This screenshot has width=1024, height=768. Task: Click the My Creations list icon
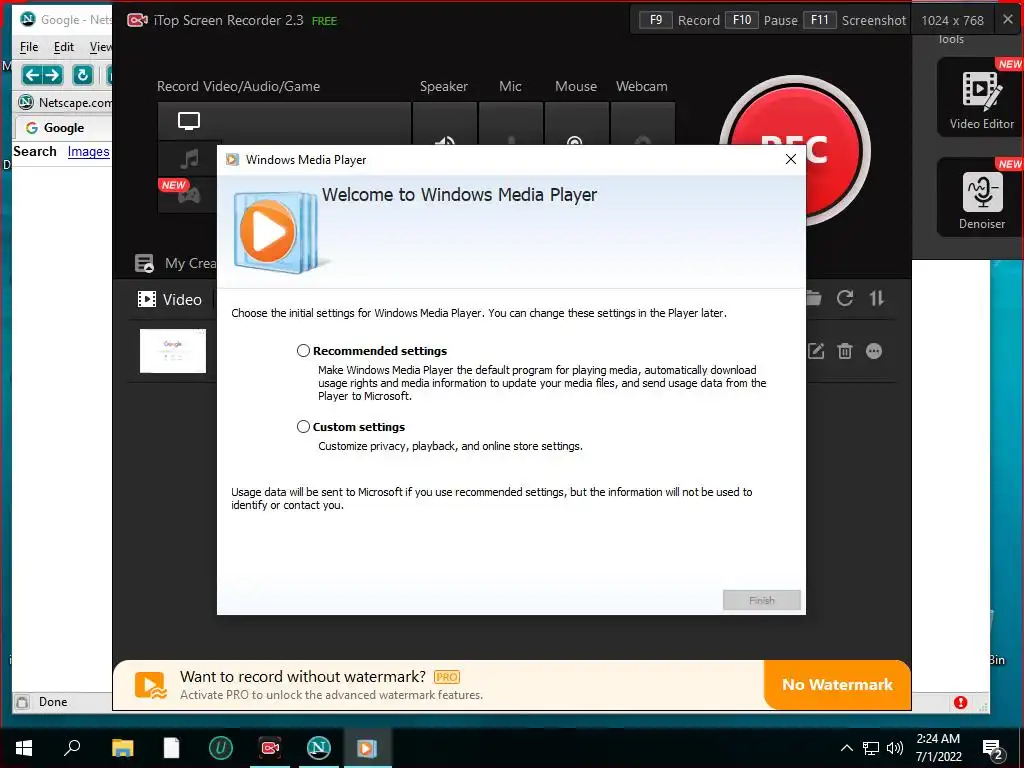pyautogui.click(x=144, y=263)
